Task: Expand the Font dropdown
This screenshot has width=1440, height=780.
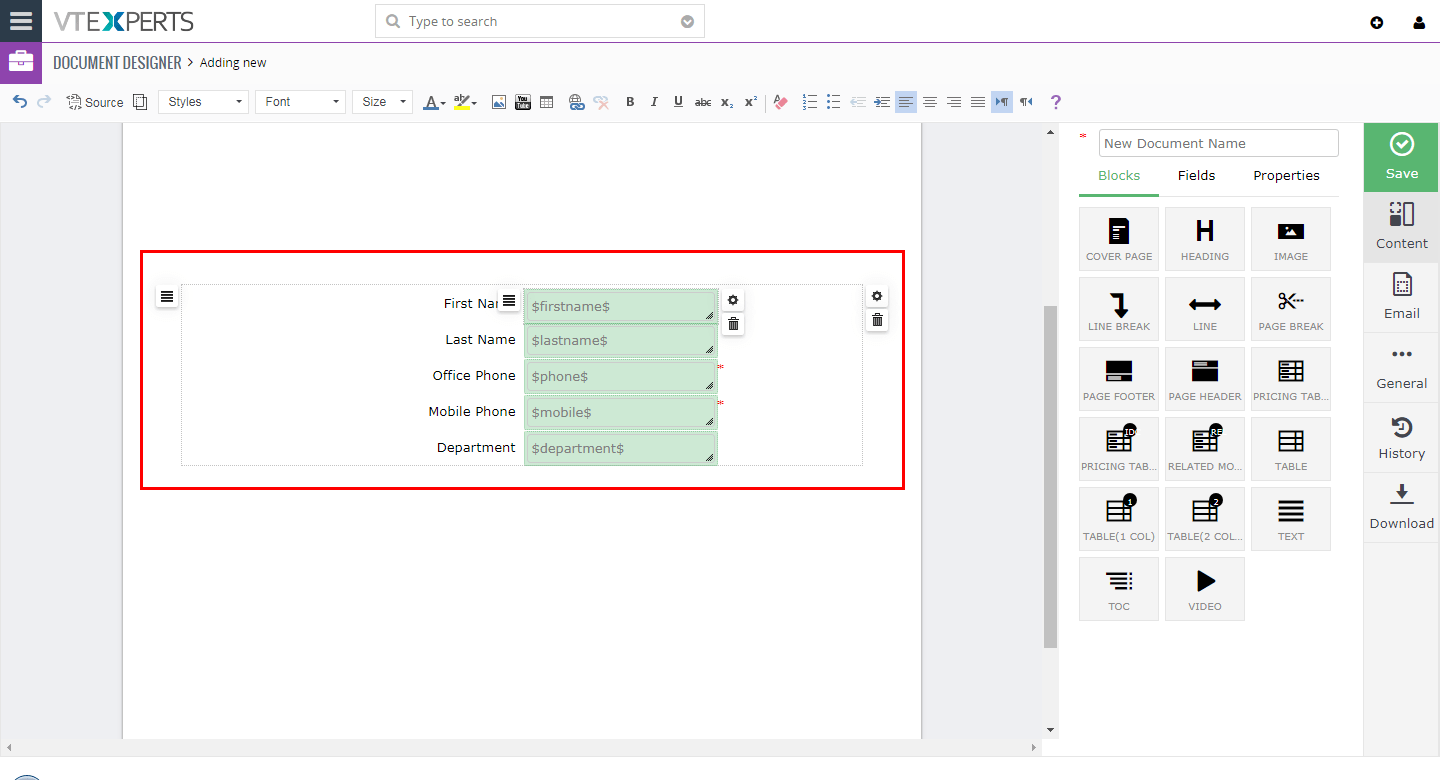Action: point(300,102)
